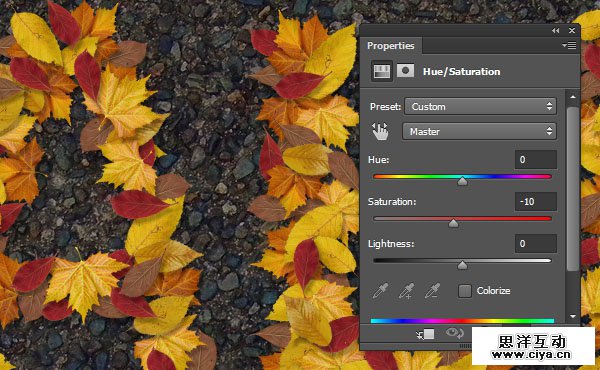Click the view previous state eye icon
Screen dimensions: 600x370
(455, 333)
